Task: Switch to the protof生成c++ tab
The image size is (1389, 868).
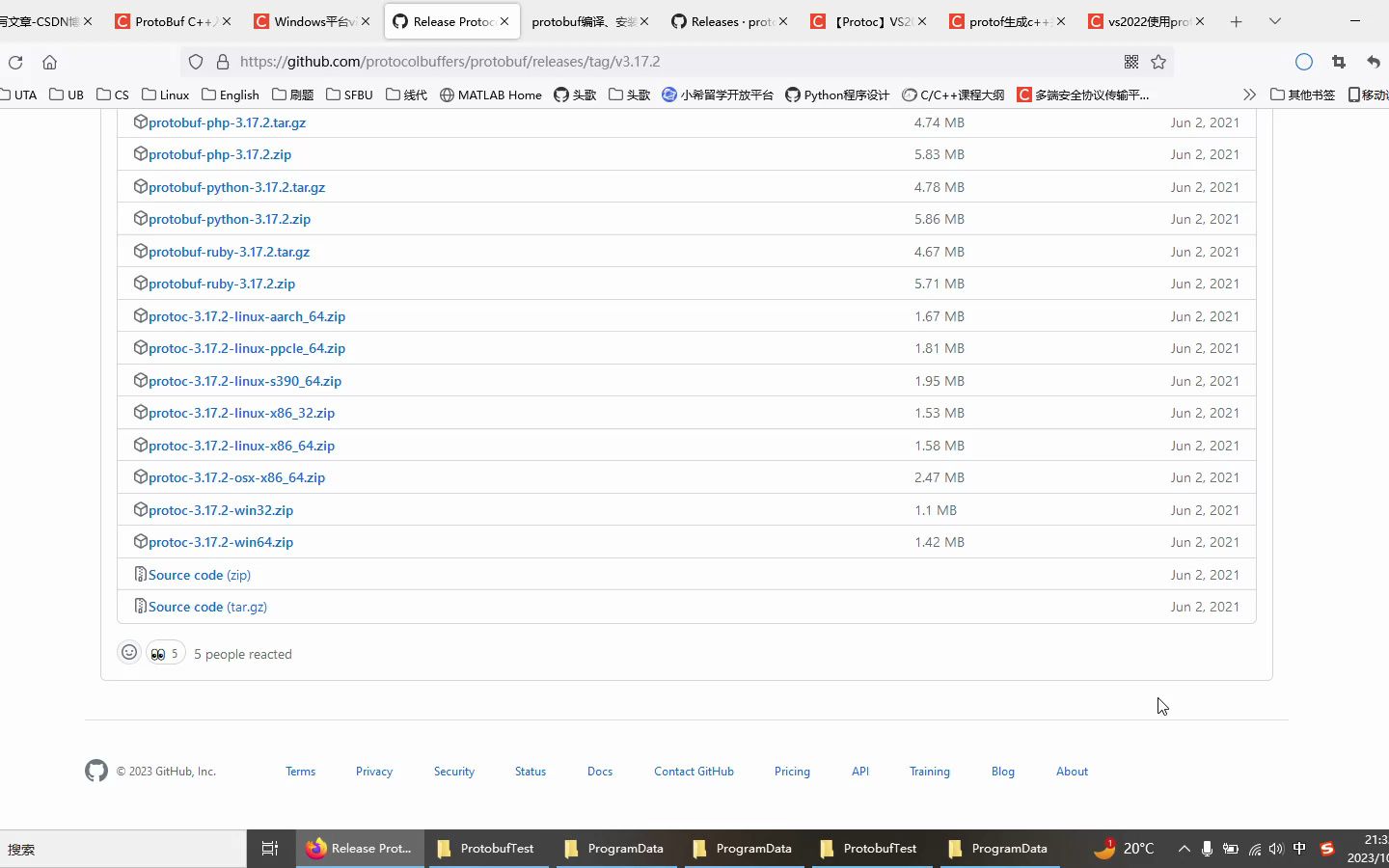Action: (x=1007, y=21)
